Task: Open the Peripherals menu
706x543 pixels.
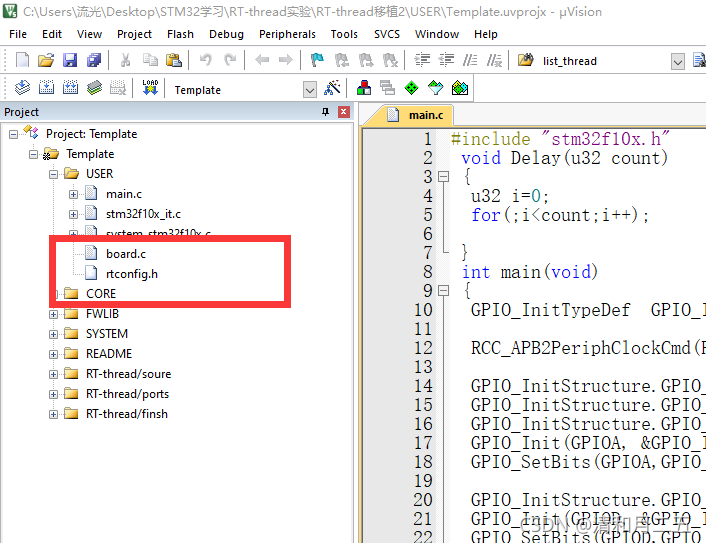Action: pyautogui.click(x=287, y=34)
